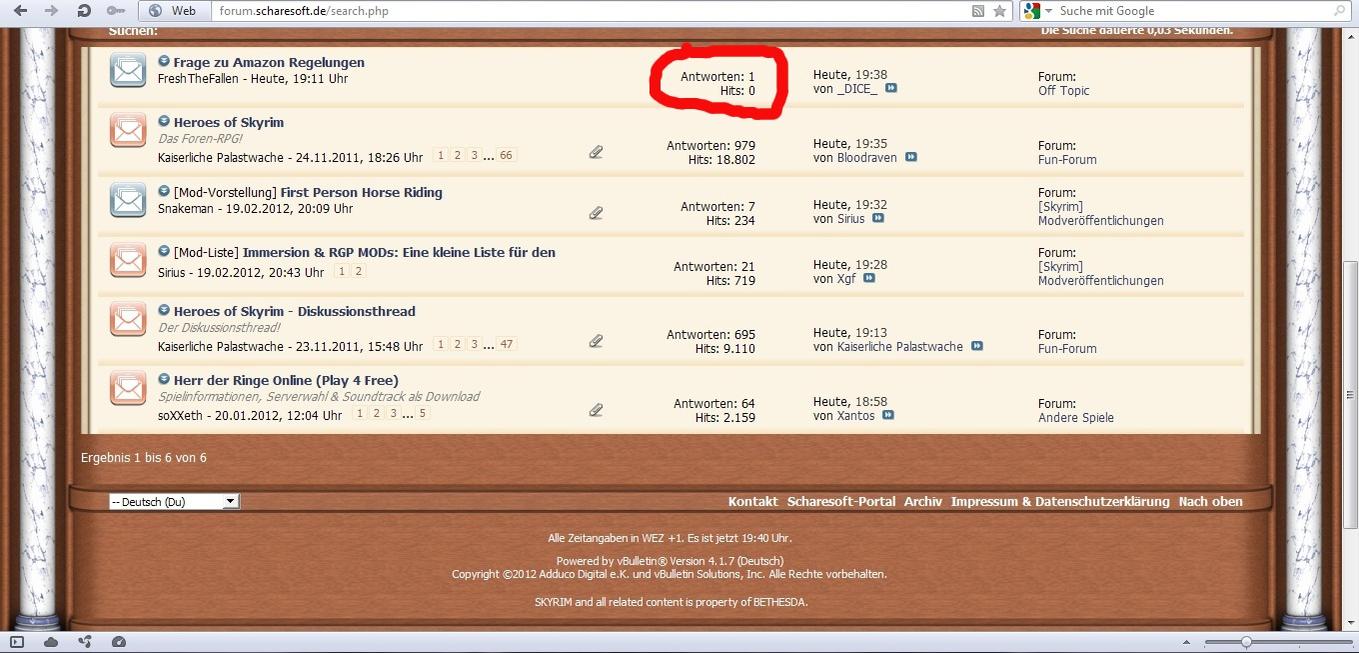The image size is (1359, 653).
Task: Open the Deutsch (Du) language dropdown
Action: click(x=174, y=502)
